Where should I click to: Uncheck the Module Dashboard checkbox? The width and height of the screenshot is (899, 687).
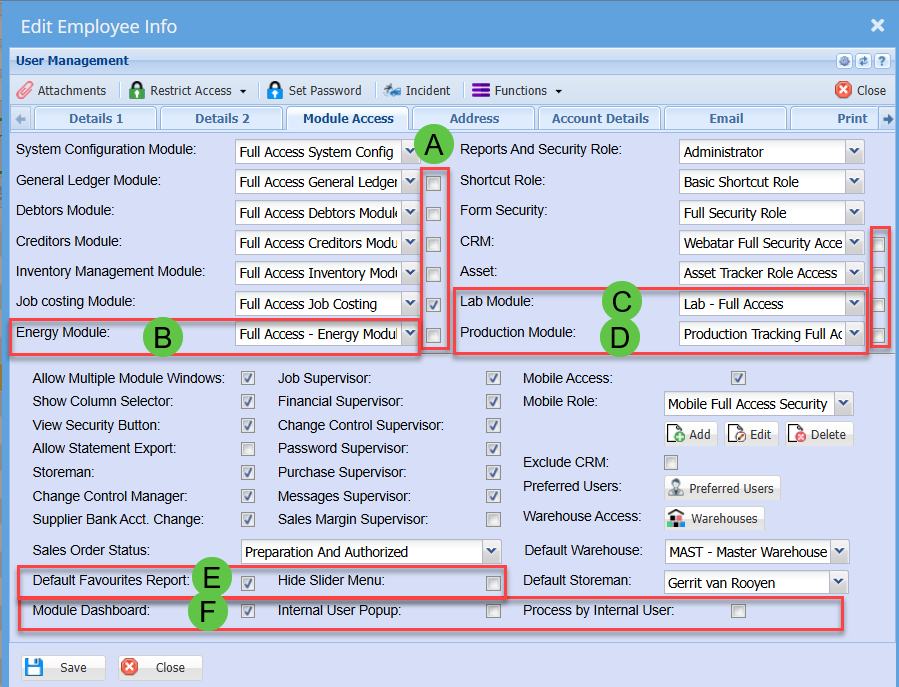click(247, 610)
